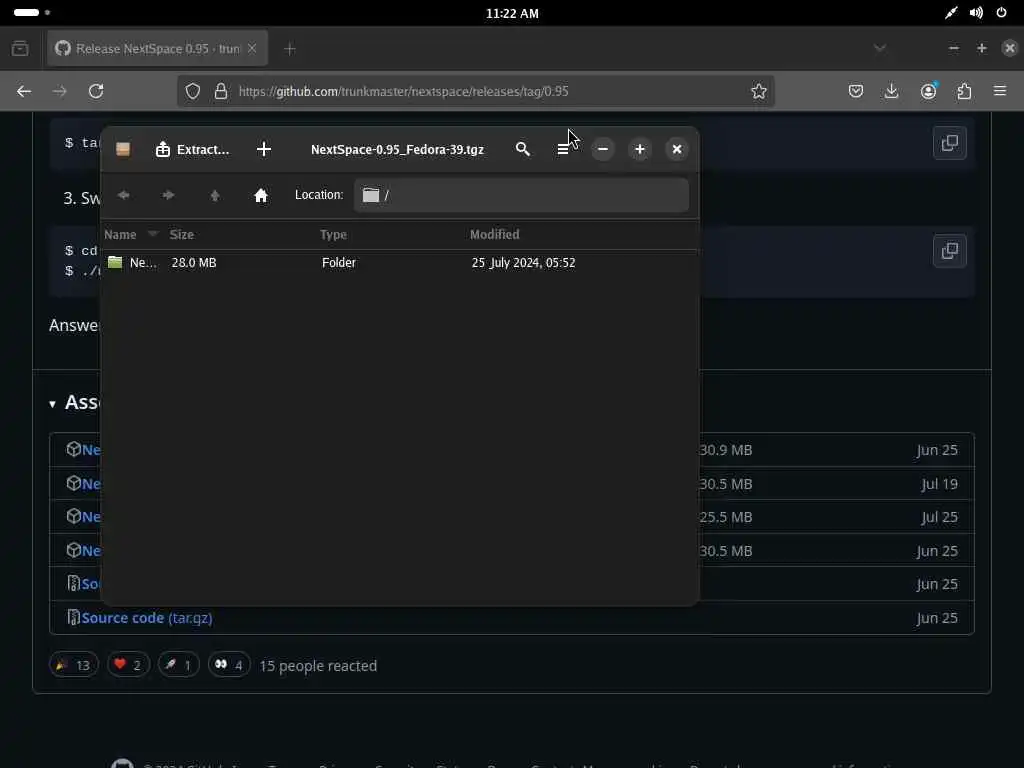Open search in archive manager
The height and width of the screenshot is (768, 1024).
click(x=522, y=150)
